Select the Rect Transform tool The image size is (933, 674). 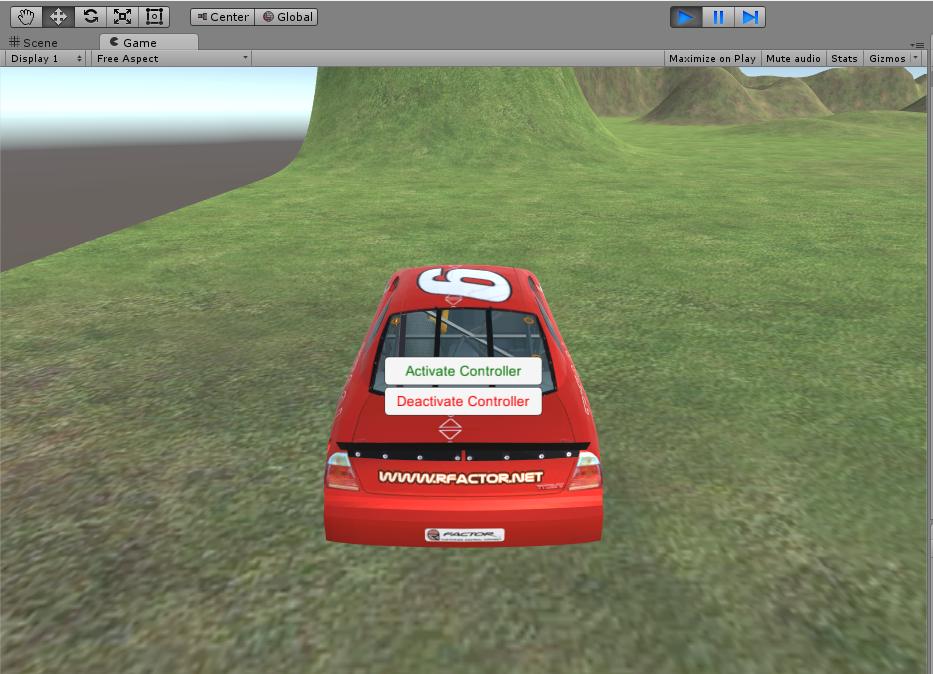[x=153, y=16]
